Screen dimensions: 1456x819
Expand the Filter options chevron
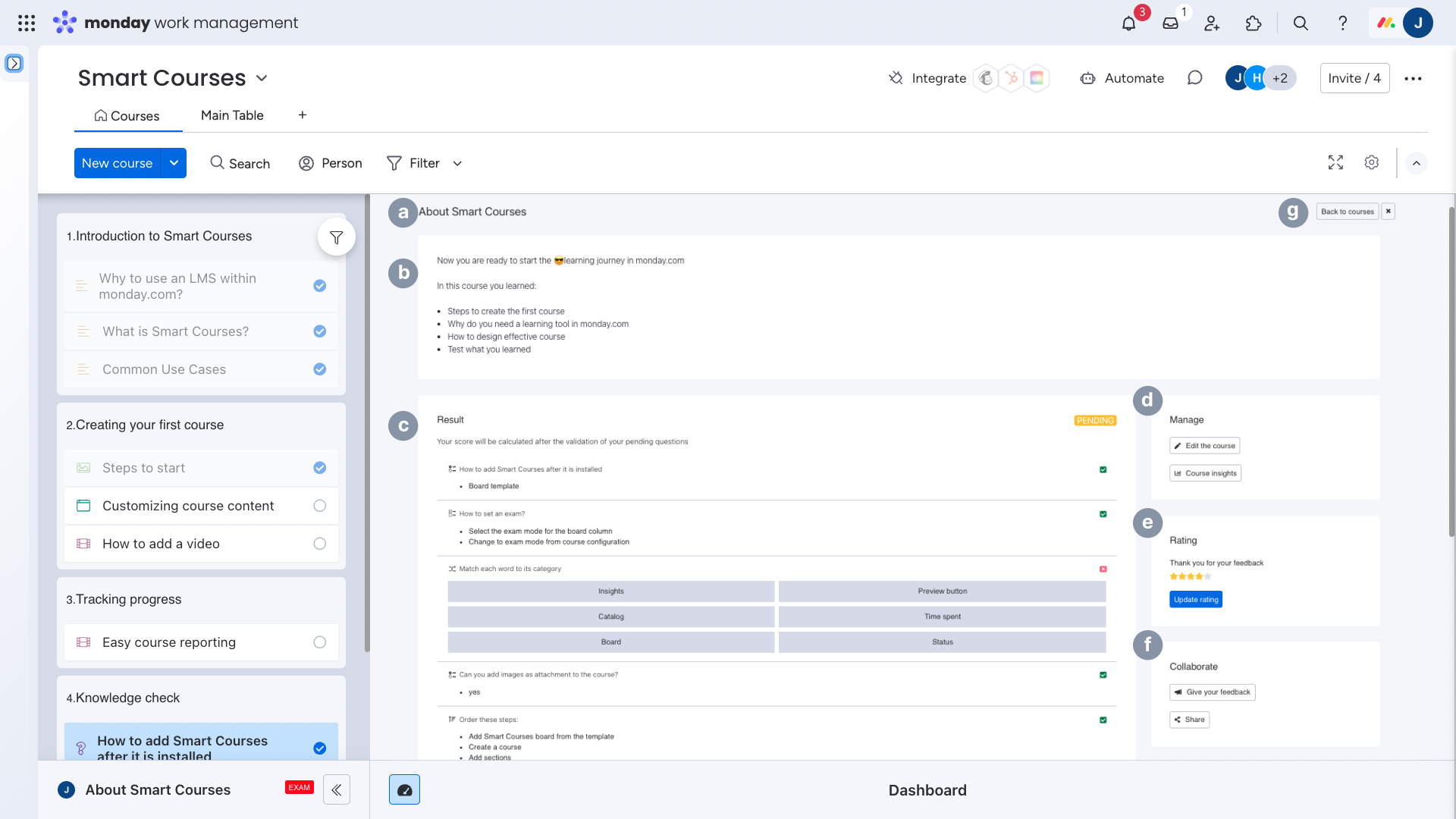[x=457, y=164]
